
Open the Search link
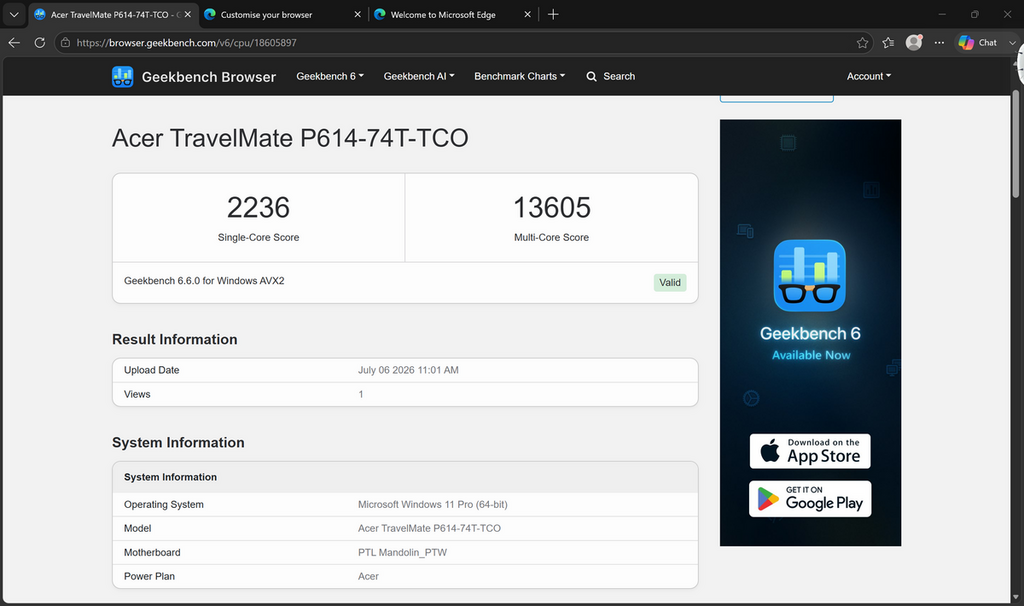click(611, 76)
